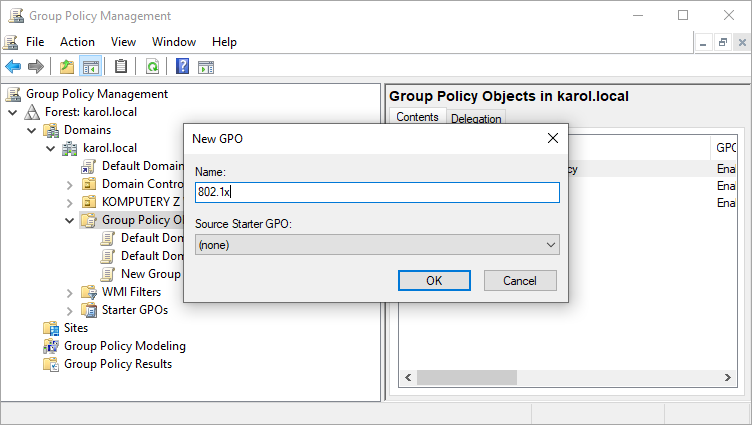The width and height of the screenshot is (752, 425).
Task: Open the Action menu
Action: point(77,42)
